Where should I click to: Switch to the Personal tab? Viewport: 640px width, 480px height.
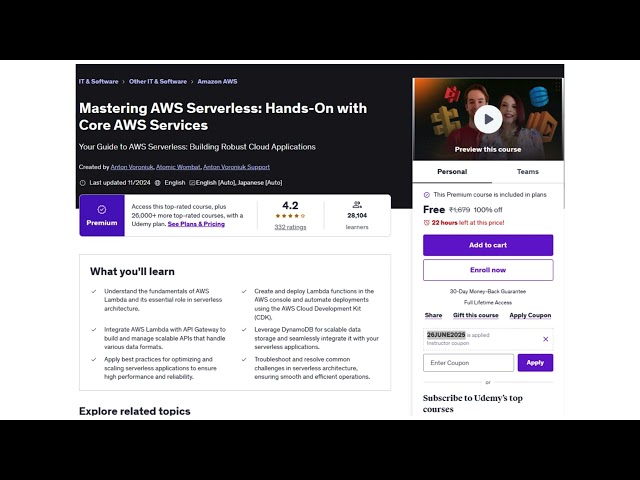(x=452, y=172)
